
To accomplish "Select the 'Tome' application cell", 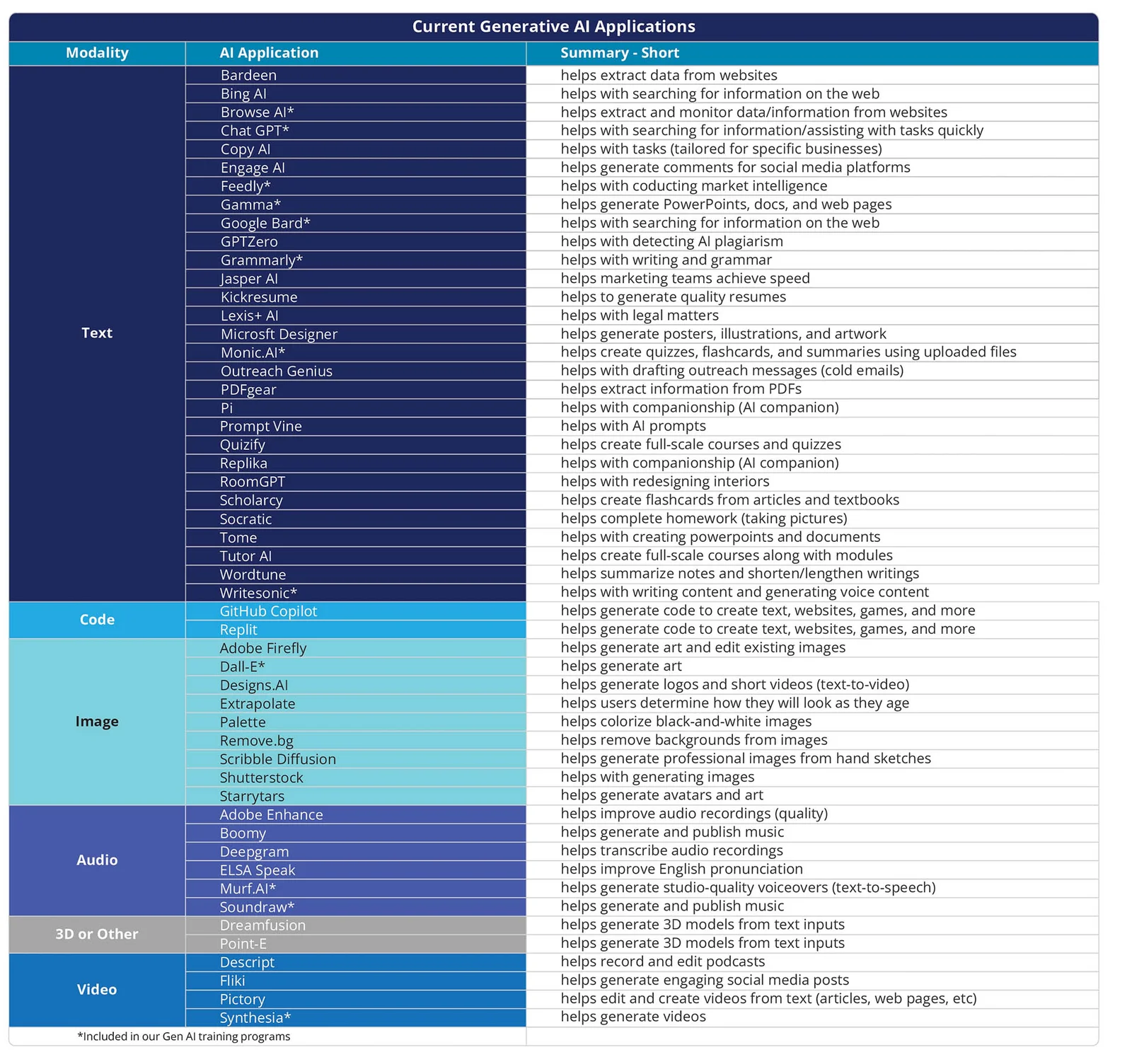I will pos(356,537).
